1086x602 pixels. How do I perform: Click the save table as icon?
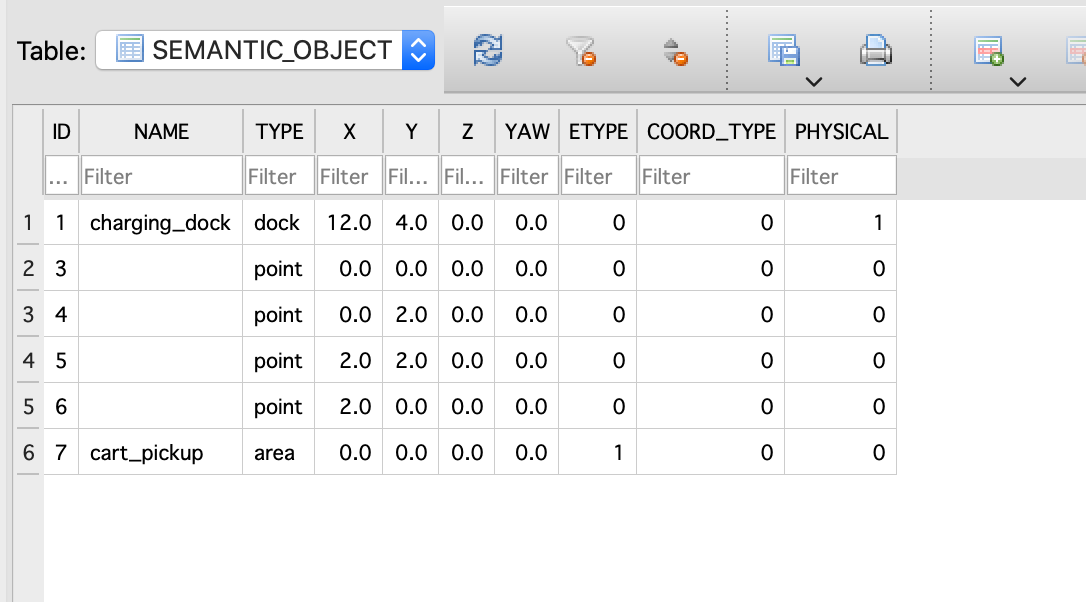tap(784, 51)
